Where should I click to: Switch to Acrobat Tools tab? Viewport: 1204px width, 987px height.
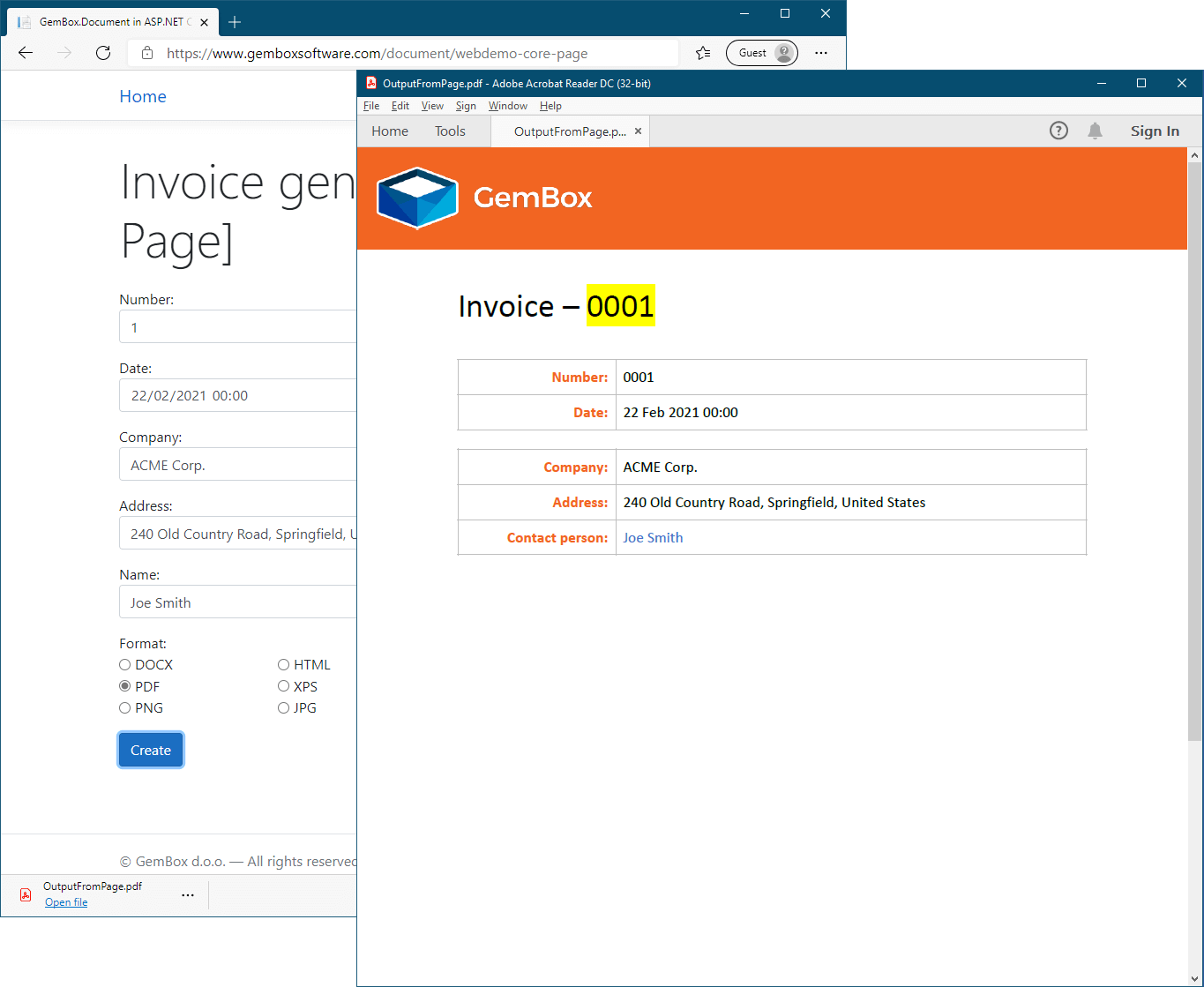click(450, 131)
